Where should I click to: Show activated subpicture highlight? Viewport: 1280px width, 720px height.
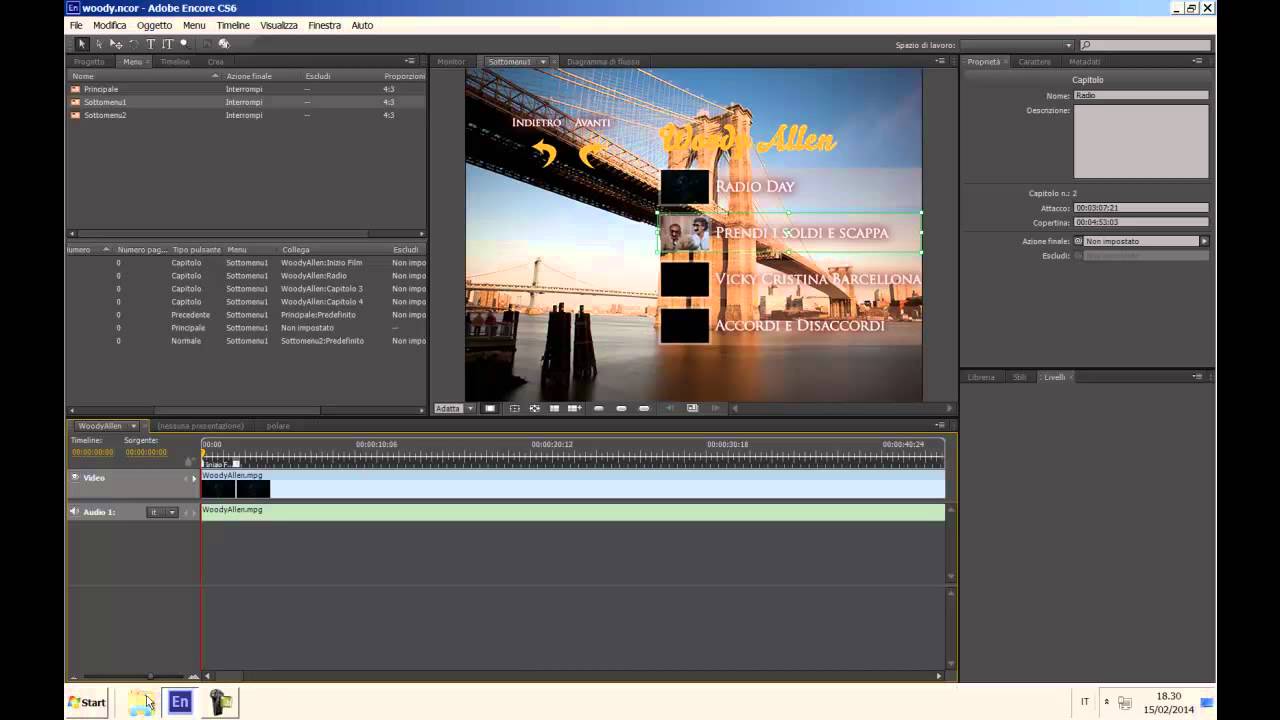[644, 408]
